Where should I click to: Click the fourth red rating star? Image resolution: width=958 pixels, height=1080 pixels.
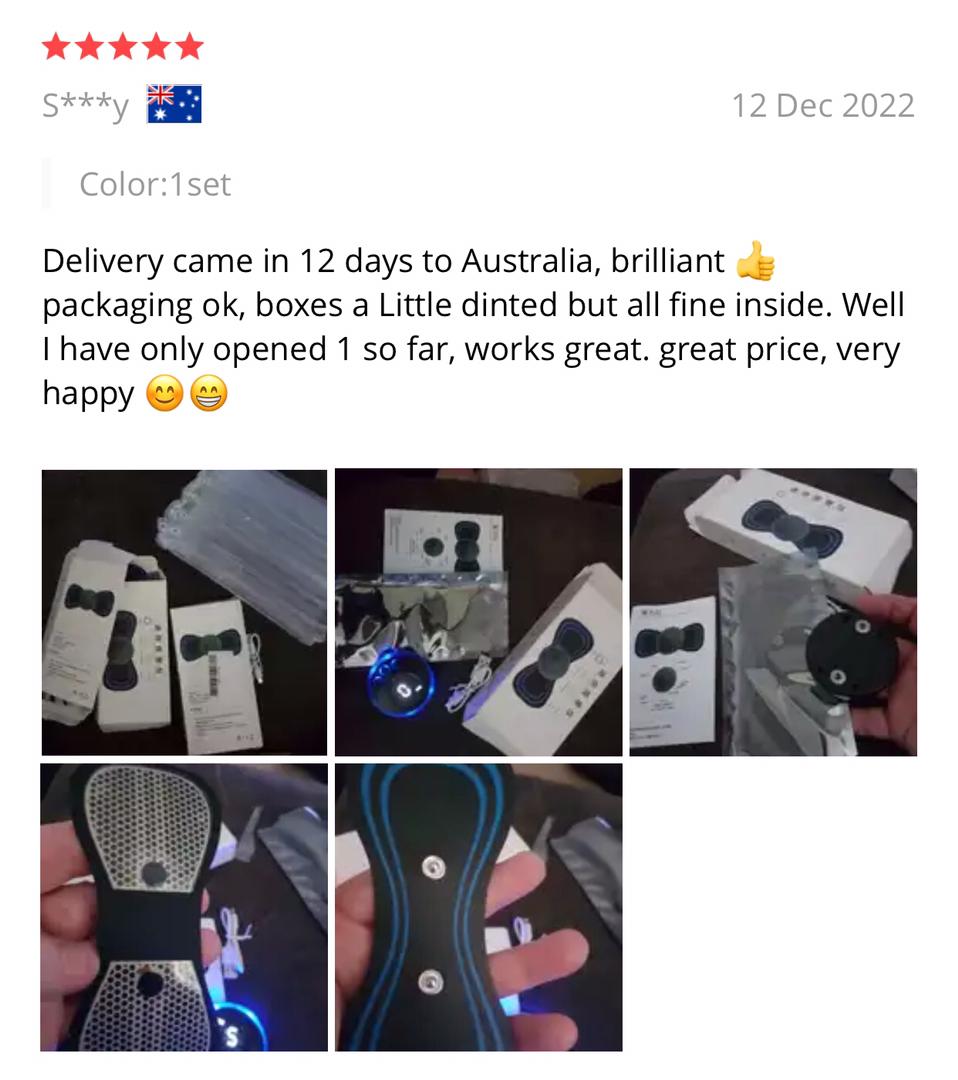[156, 47]
